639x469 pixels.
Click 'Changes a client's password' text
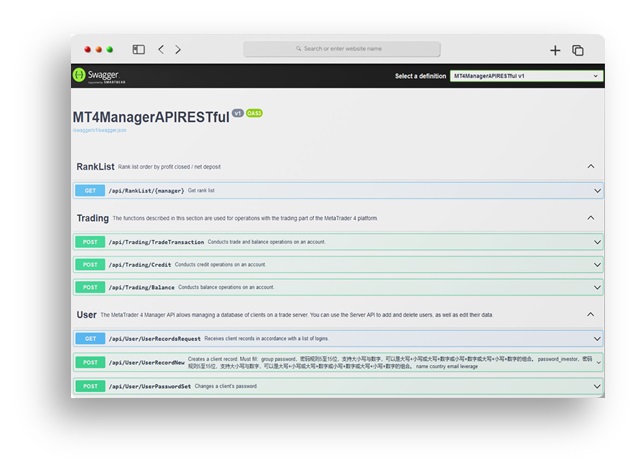pyautogui.click(x=226, y=386)
